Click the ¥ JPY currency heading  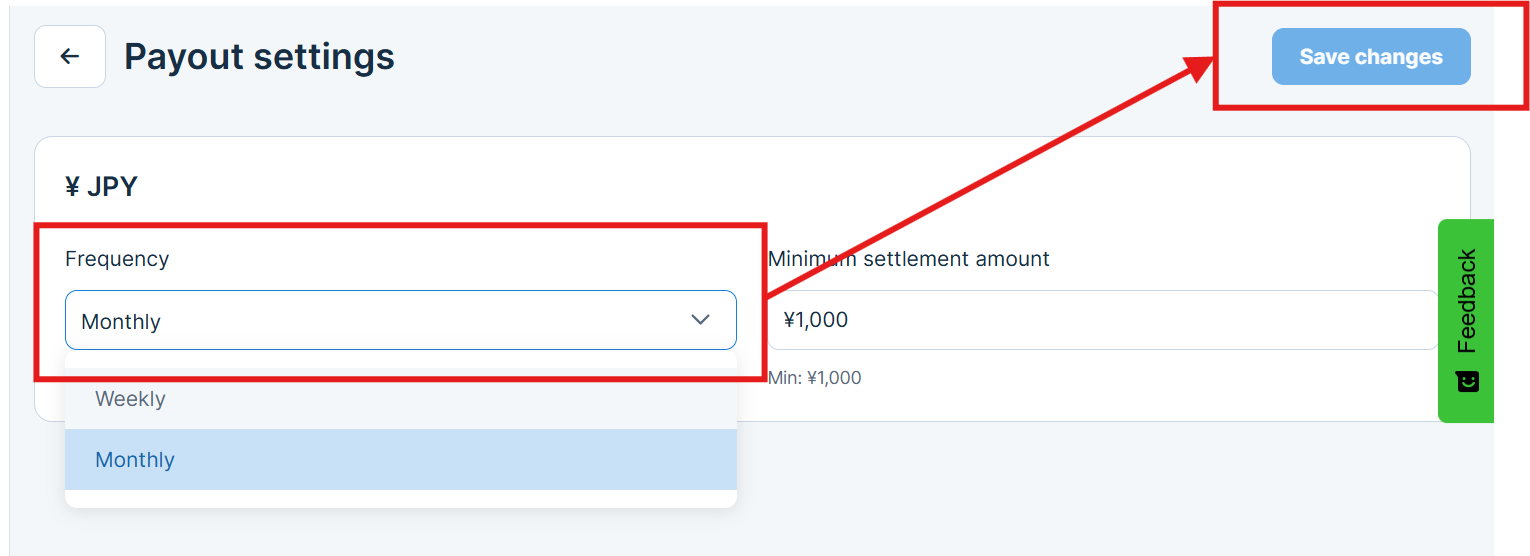coord(101,186)
